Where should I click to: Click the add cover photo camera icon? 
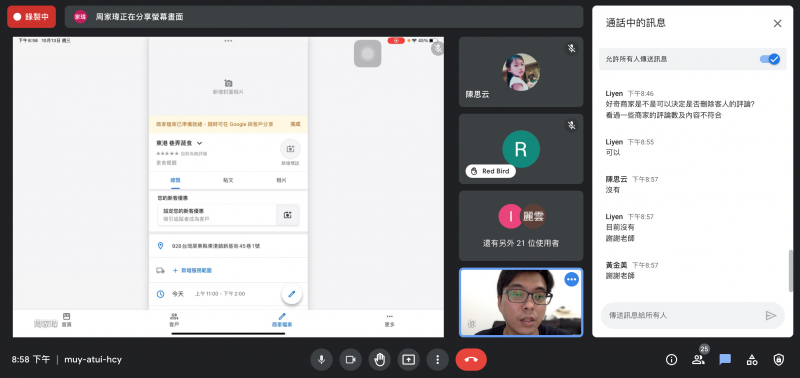pos(229,83)
